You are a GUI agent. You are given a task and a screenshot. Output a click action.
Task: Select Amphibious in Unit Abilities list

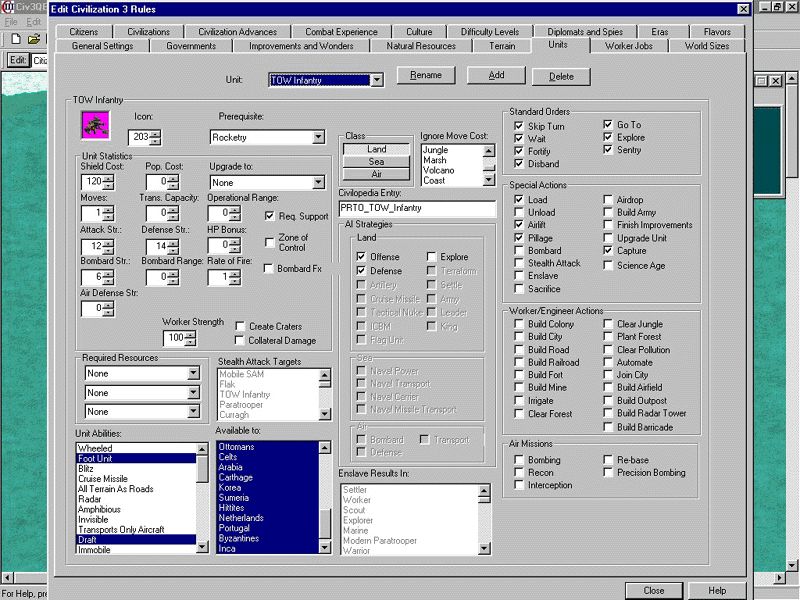pos(100,509)
